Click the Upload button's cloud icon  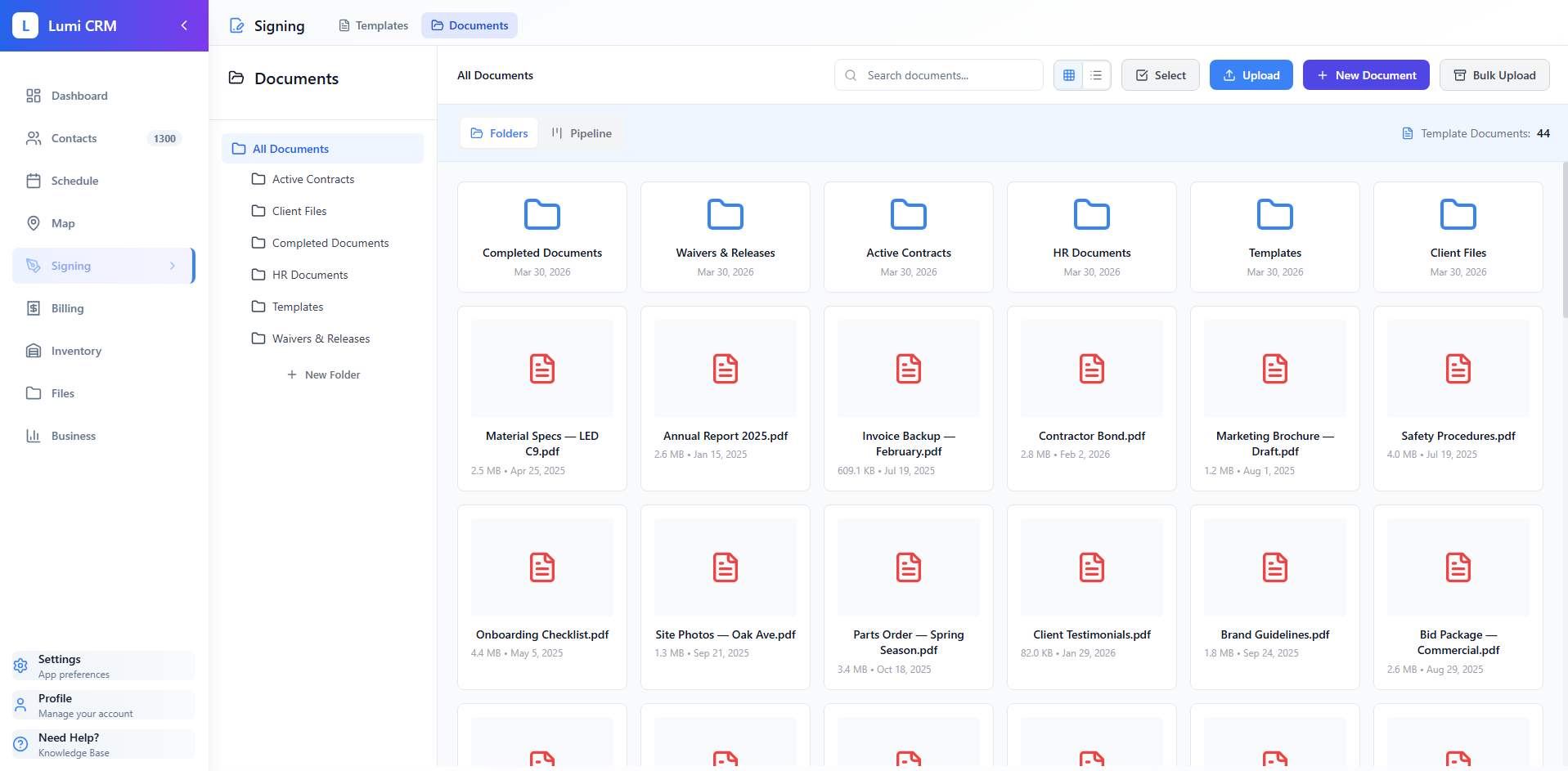point(1228,74)
